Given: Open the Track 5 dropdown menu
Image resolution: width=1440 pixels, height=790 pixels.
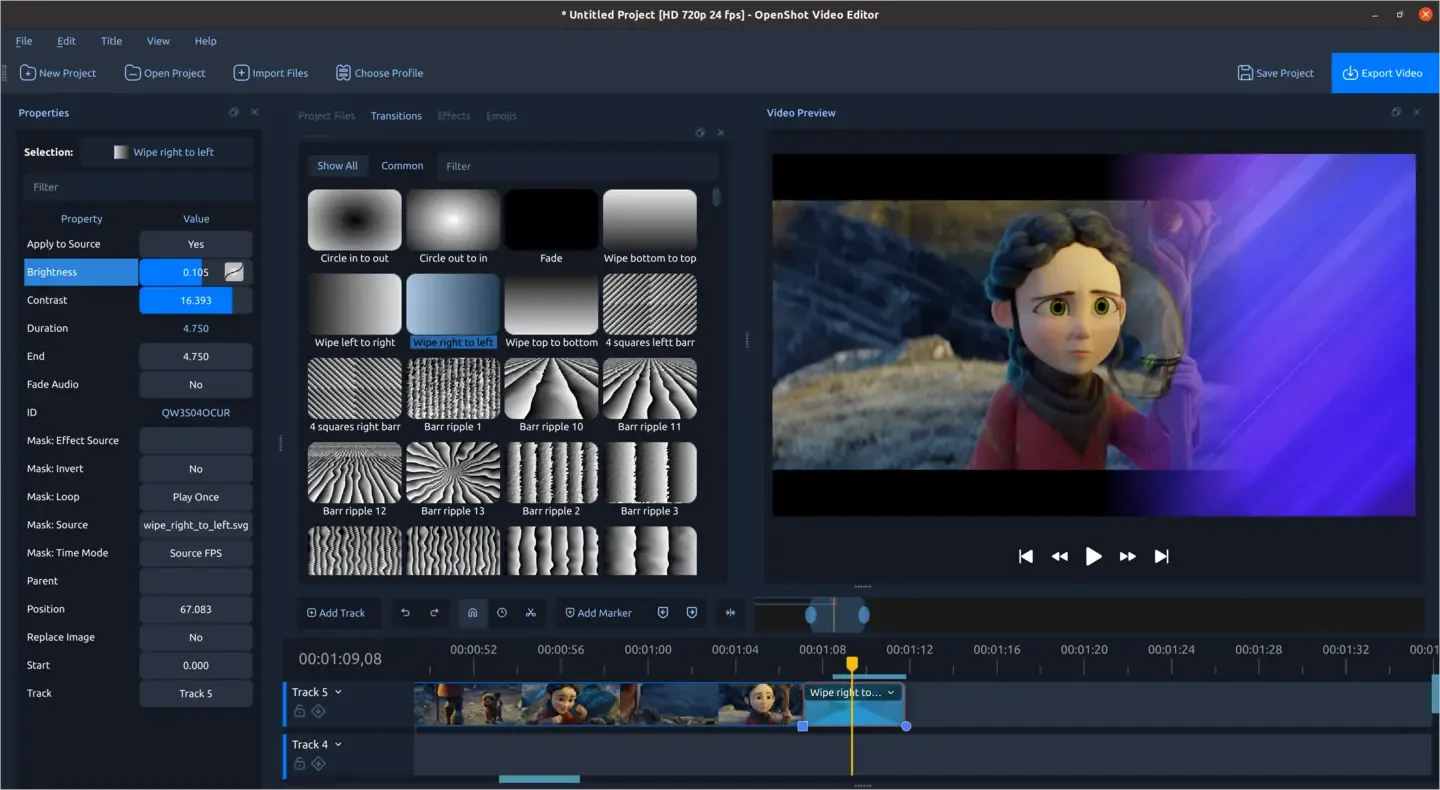Looking at the screenshot, I should (x=338, y=692).
